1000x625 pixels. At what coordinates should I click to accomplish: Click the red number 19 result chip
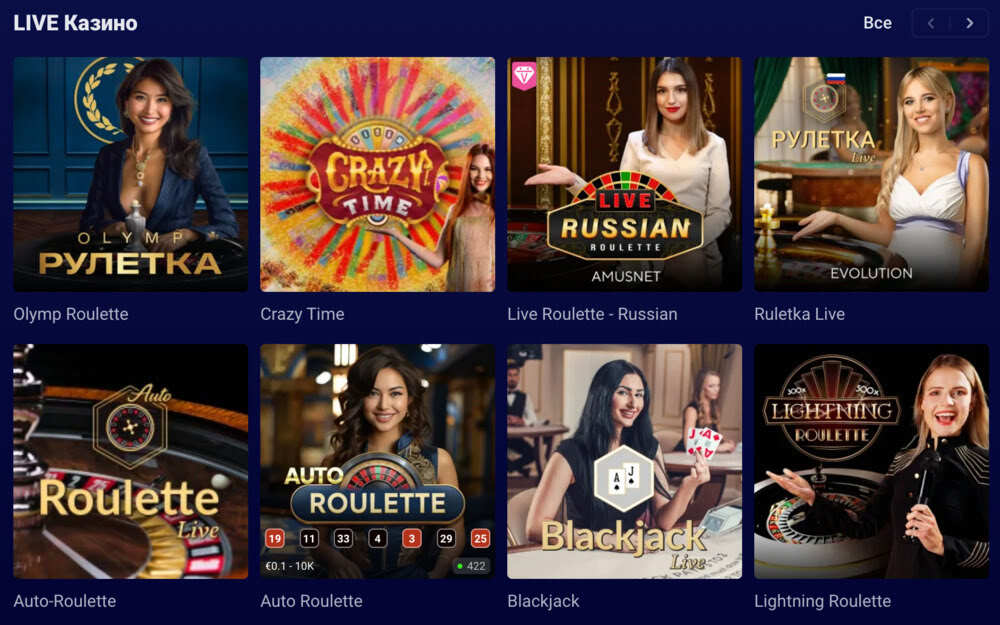[275, 539]
